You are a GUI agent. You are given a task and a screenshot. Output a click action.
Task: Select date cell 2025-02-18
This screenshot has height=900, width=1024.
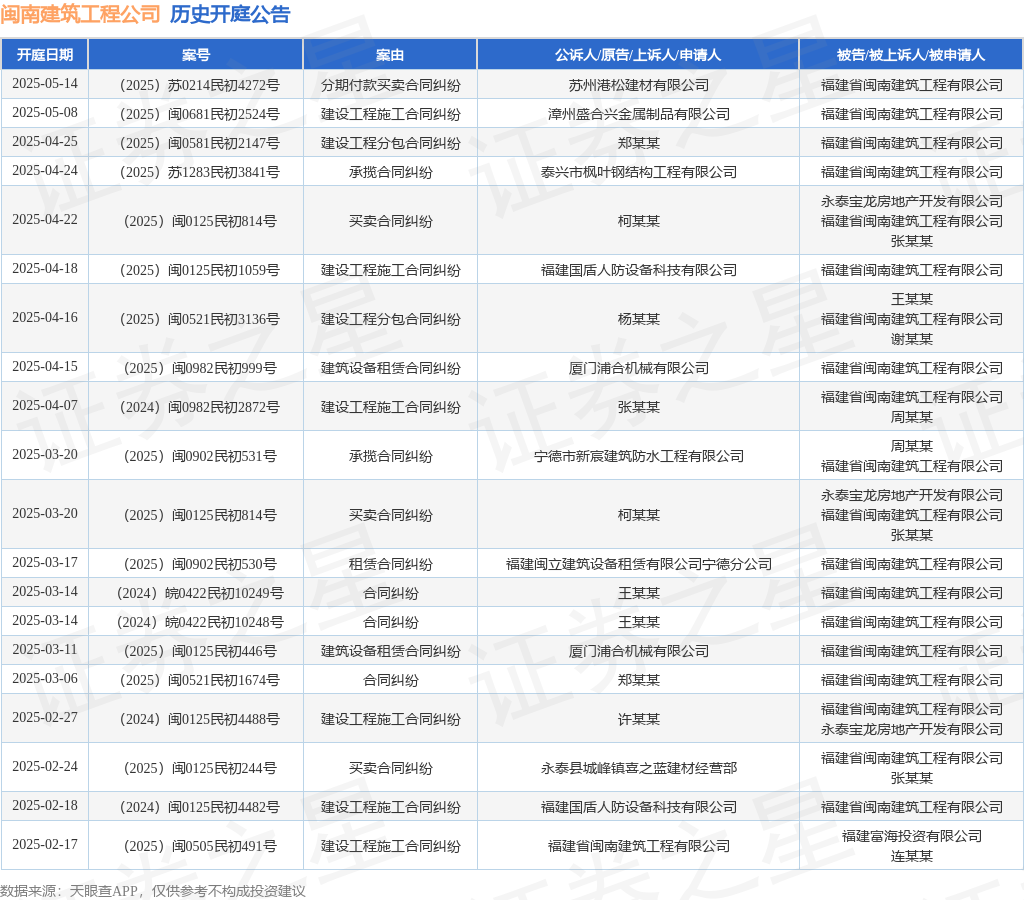[44, 806]
